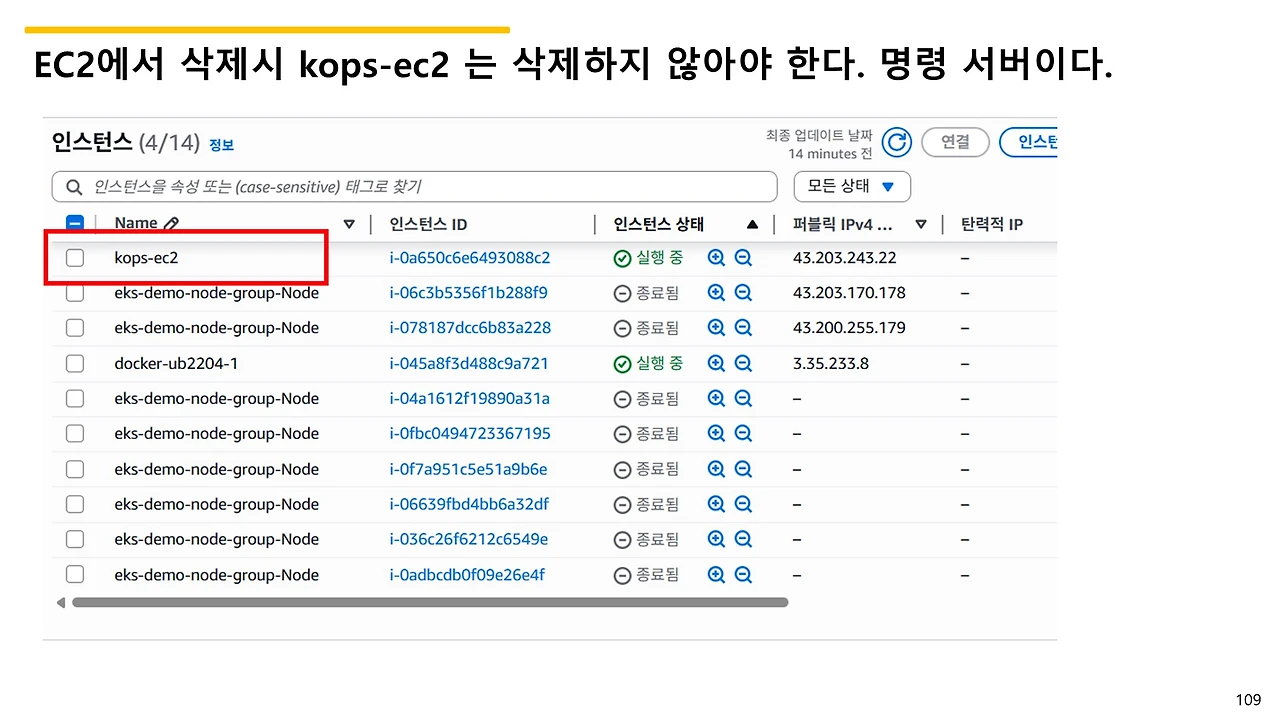Sort by 인스턴스 상태 column arrow
Screen dimensions: 1280x720
pyautogui.click(x=752, y=225)
